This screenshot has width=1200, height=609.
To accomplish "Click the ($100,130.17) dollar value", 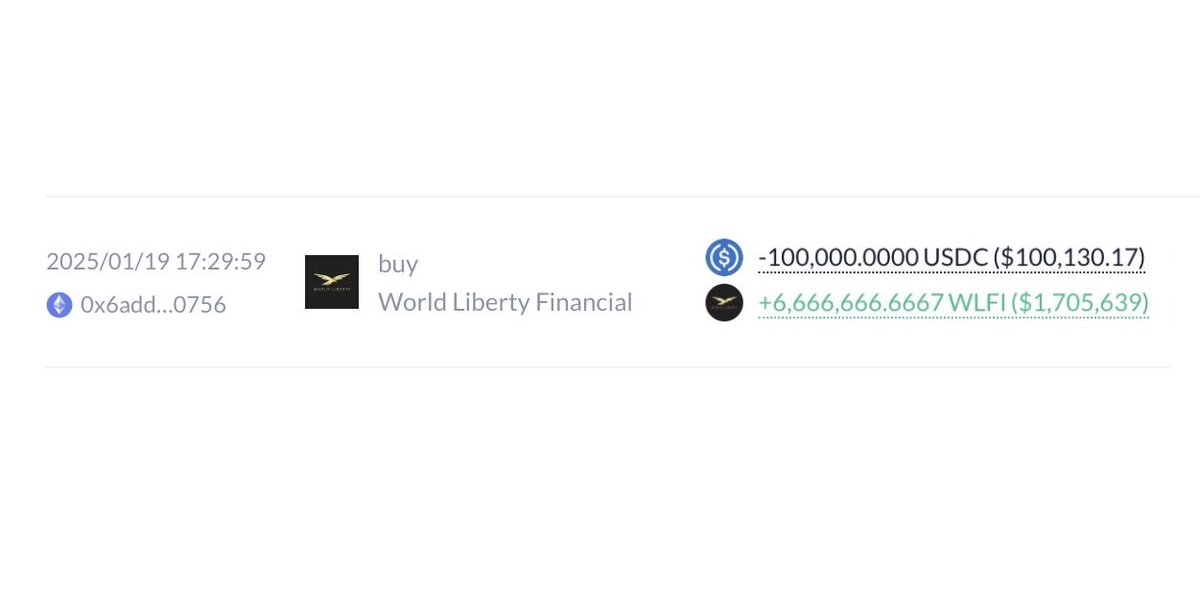I will [x=1069, y=258].
